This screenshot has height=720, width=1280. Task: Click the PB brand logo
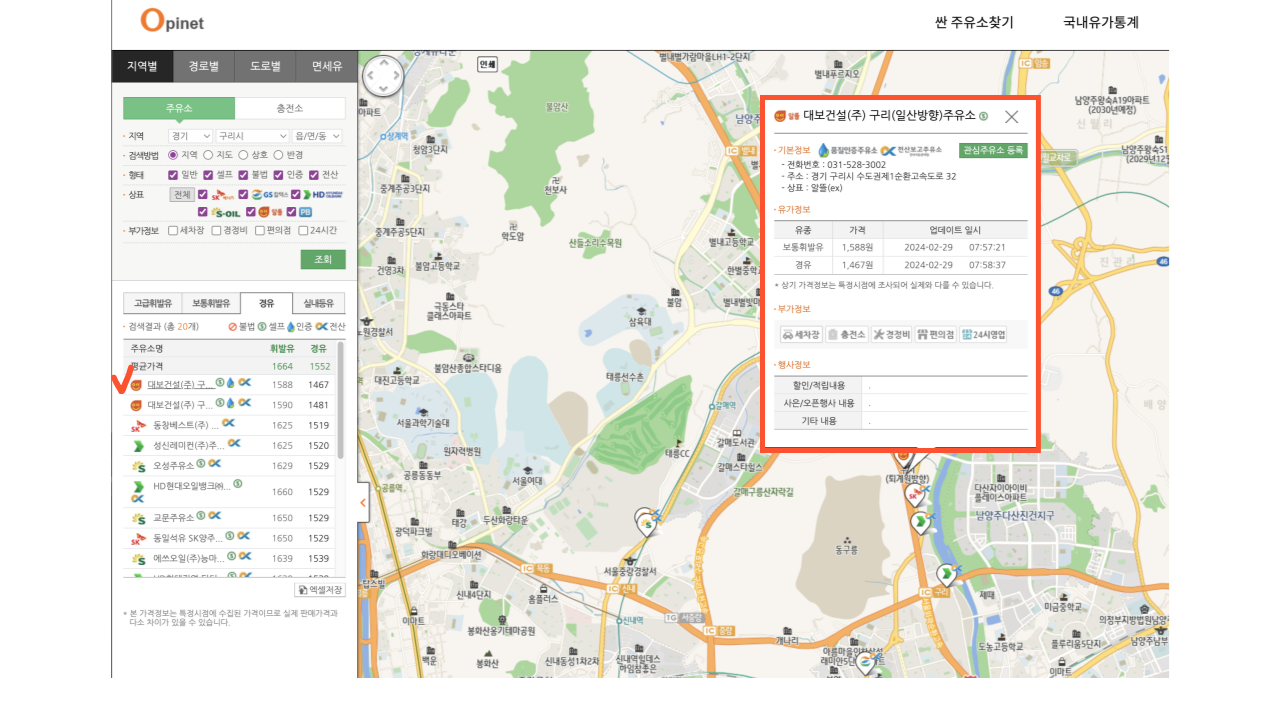pyautogui.click(x=306, y=212)
